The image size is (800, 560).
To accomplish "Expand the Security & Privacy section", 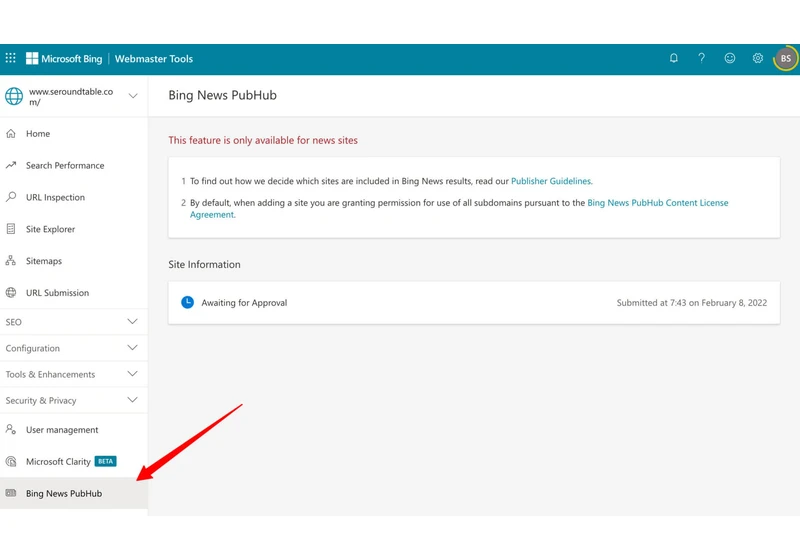I will pyautogui.click(x=74, y=400).
